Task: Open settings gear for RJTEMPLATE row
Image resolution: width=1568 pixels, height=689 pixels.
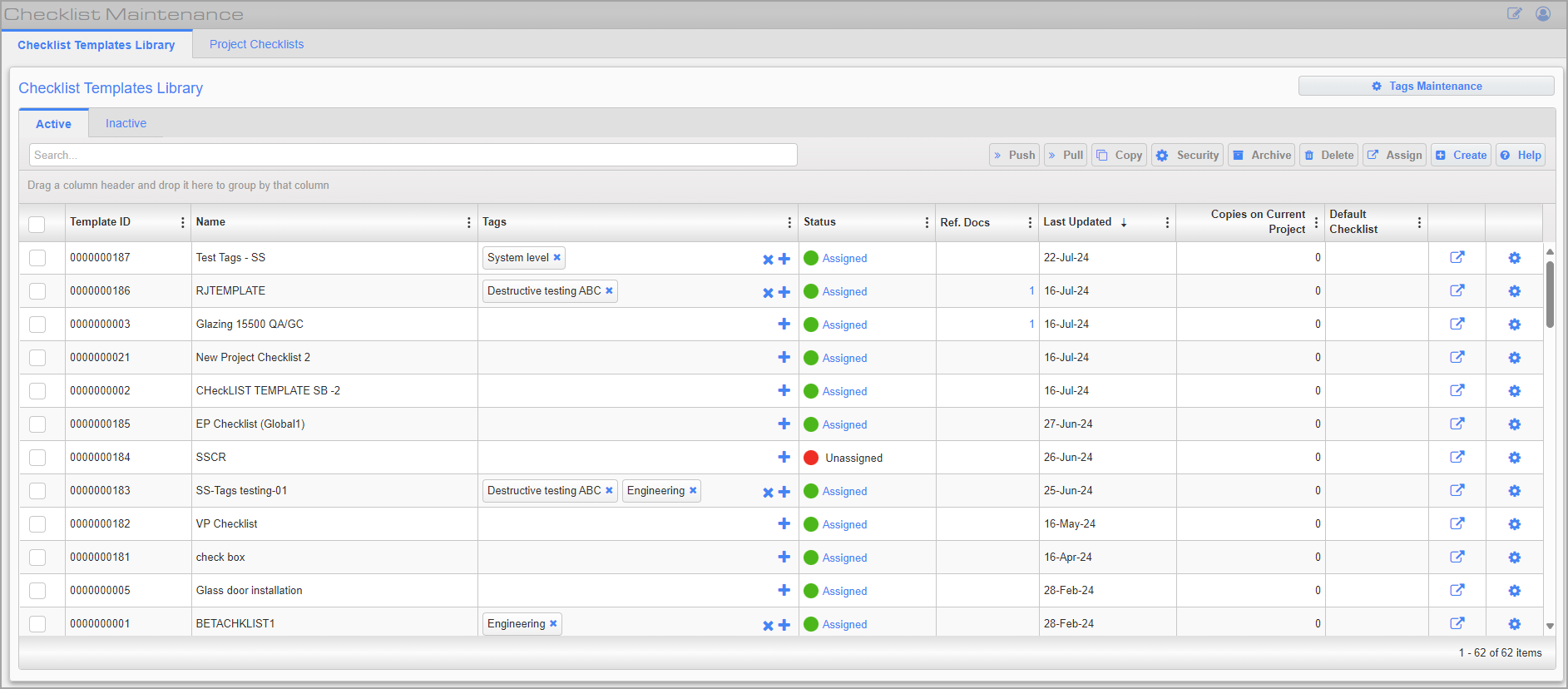Action: (1514, 291)
